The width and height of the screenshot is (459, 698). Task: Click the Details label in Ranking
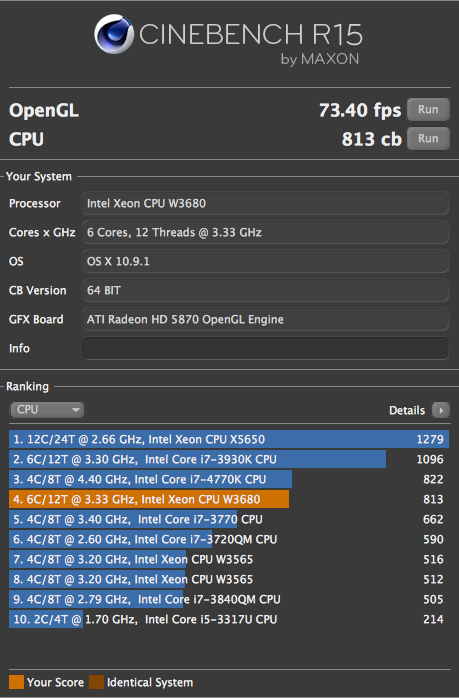(407, 410)
